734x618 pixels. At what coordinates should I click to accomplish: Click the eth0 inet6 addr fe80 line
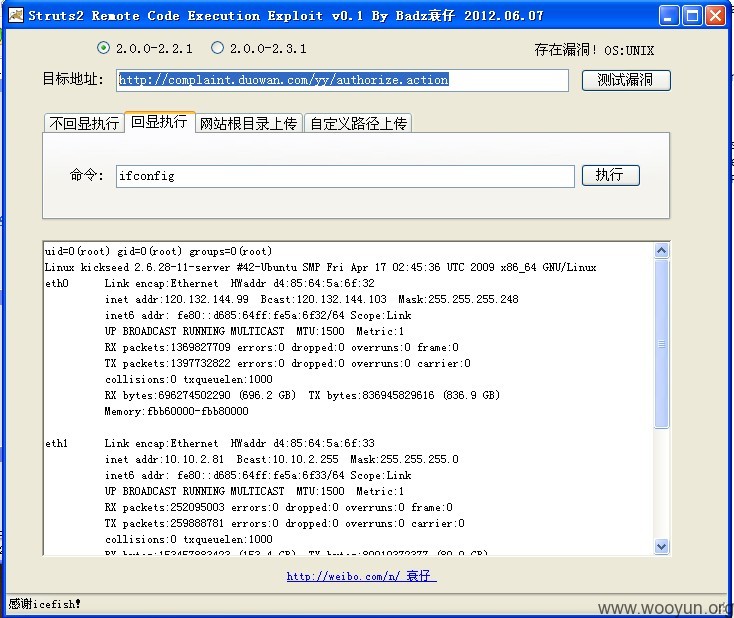[258, 315]
